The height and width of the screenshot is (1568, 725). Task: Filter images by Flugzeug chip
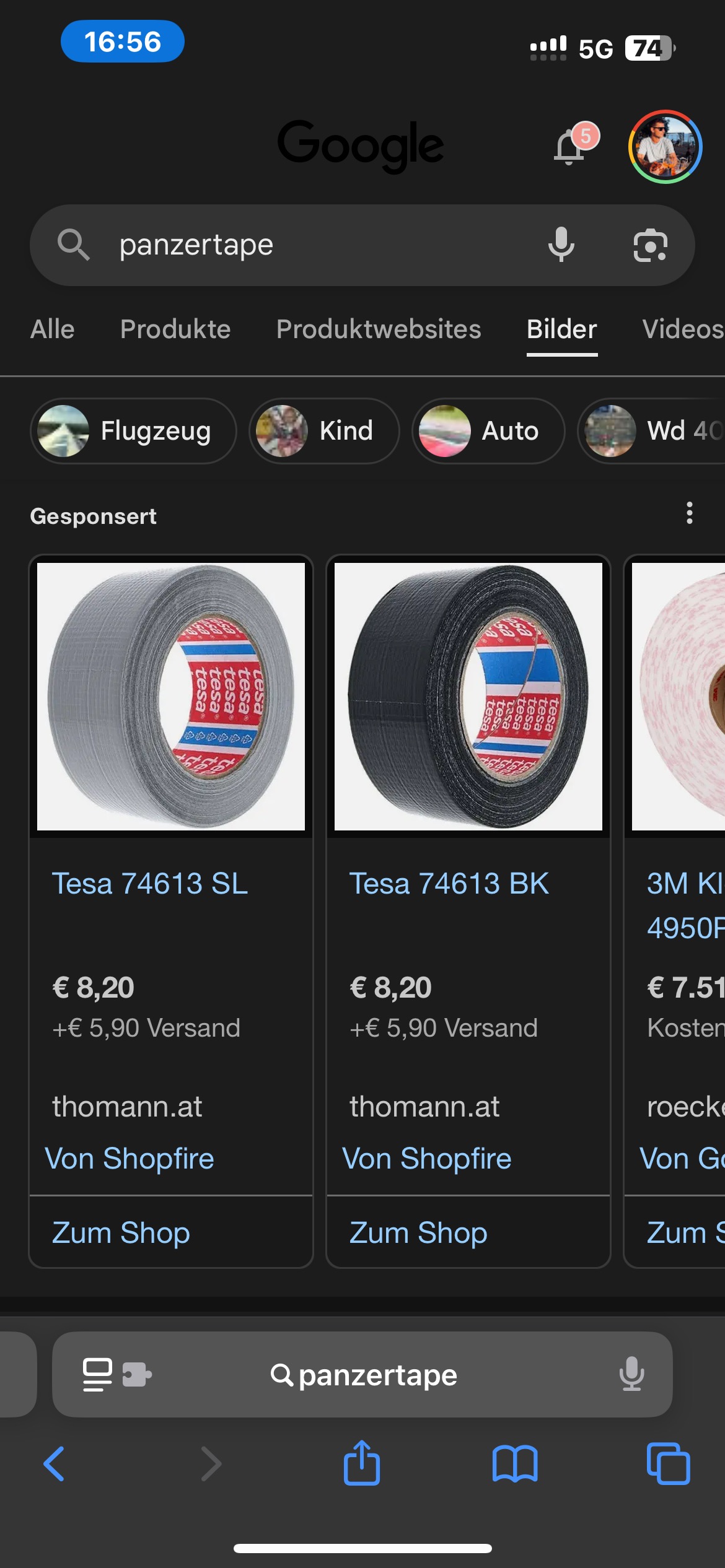[x=133, y=431]
